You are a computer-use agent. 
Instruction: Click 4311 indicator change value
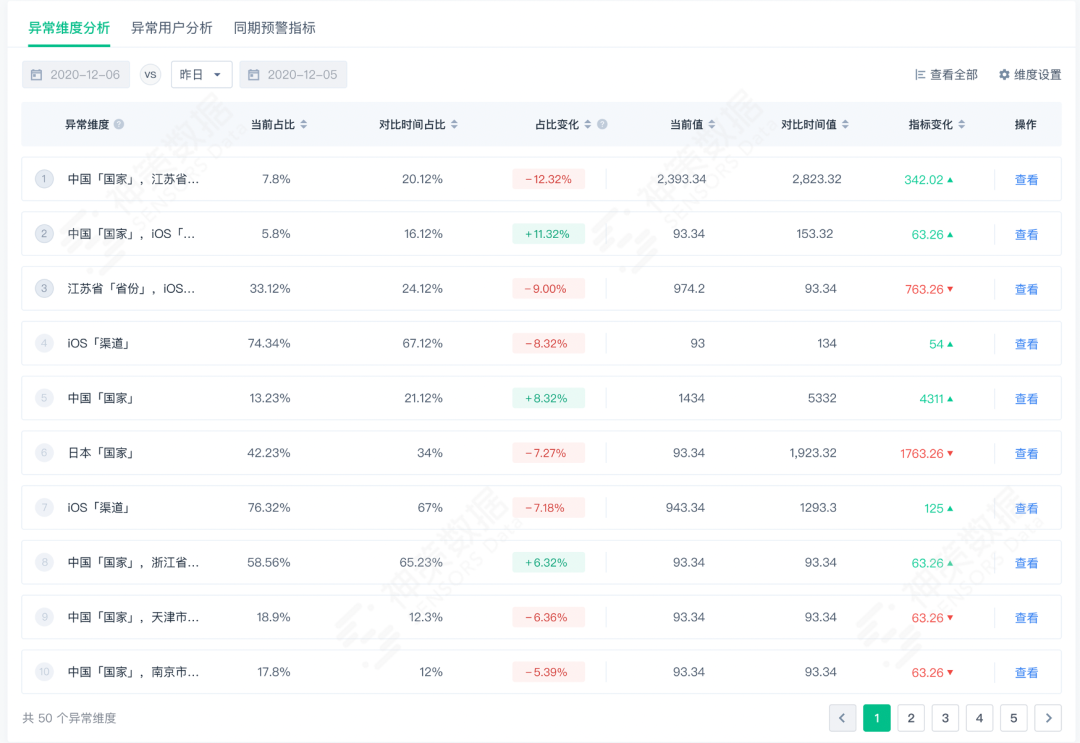tap(931, 399)
